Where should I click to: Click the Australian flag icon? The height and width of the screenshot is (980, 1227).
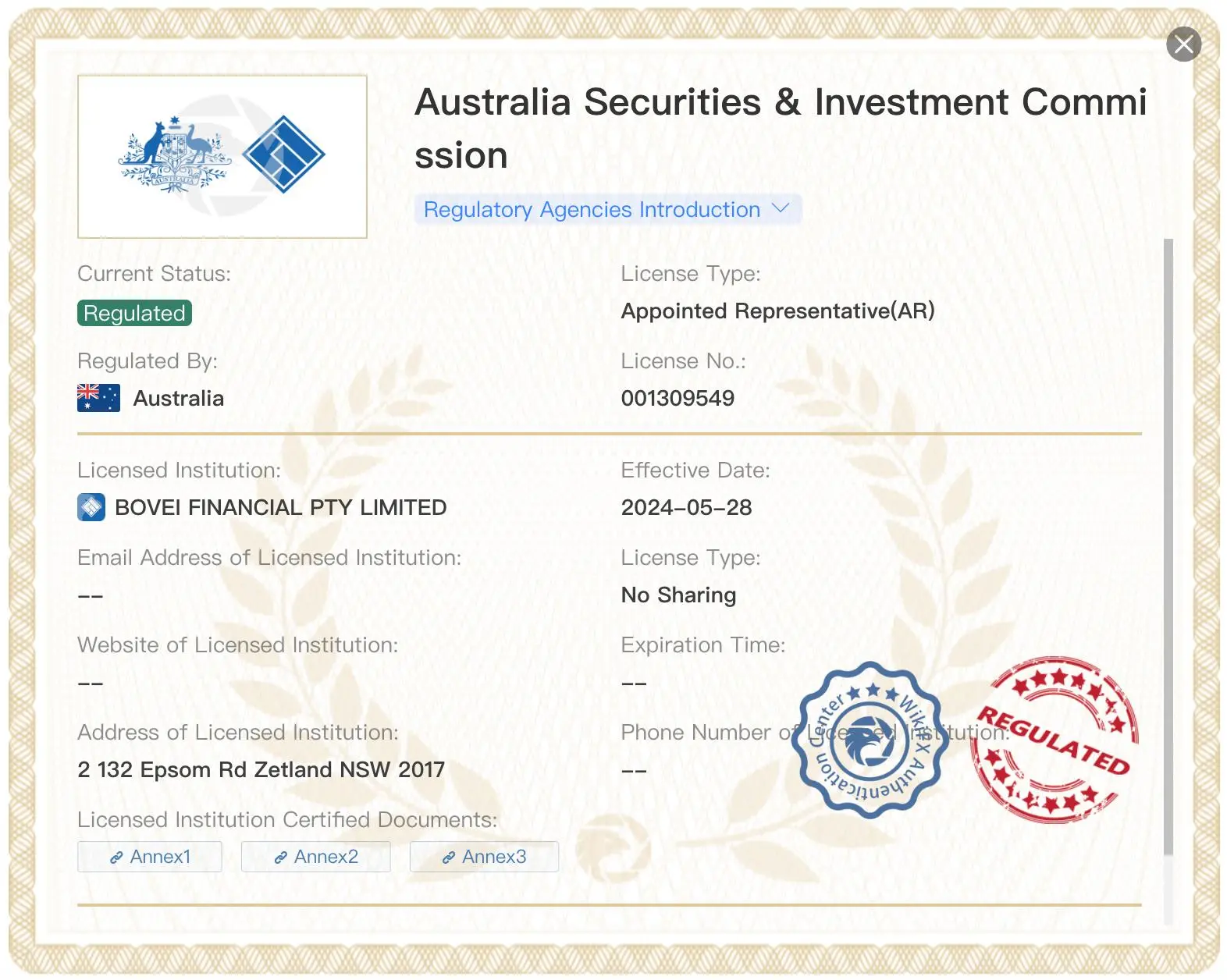tap(98, 398)
